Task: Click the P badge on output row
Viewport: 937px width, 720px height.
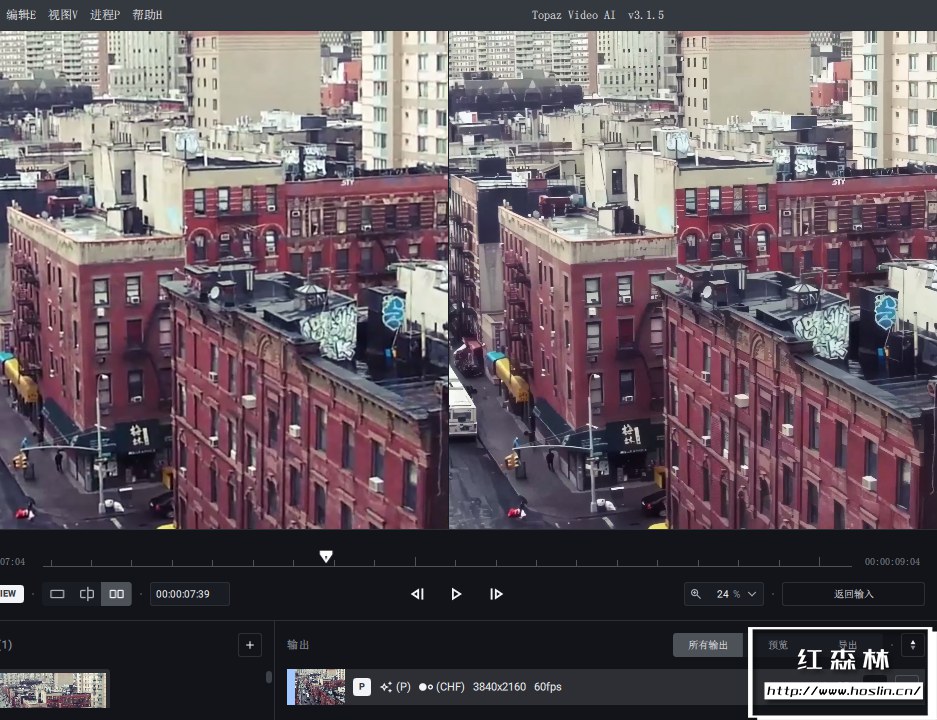Action: [362, 687]
